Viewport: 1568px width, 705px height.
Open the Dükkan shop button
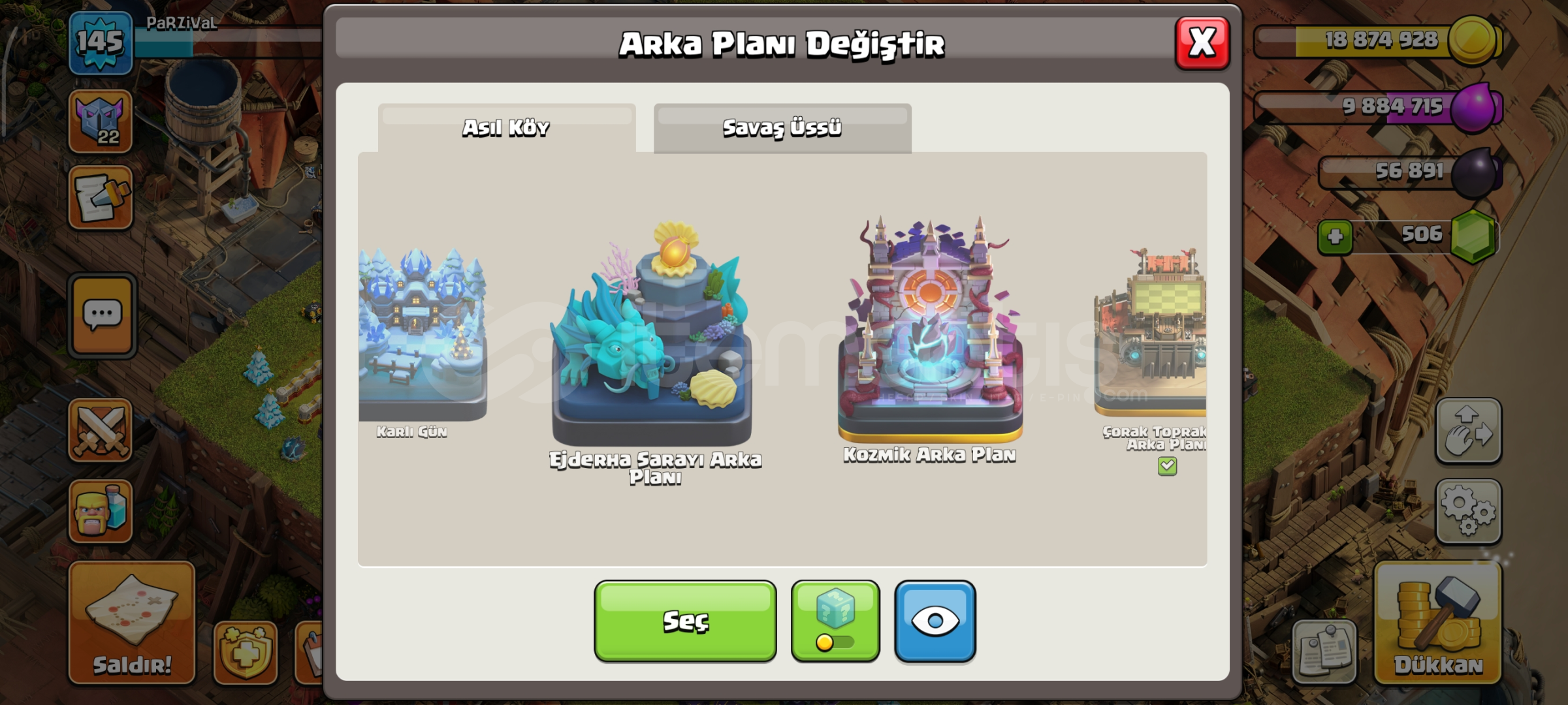coord(1438,623)
